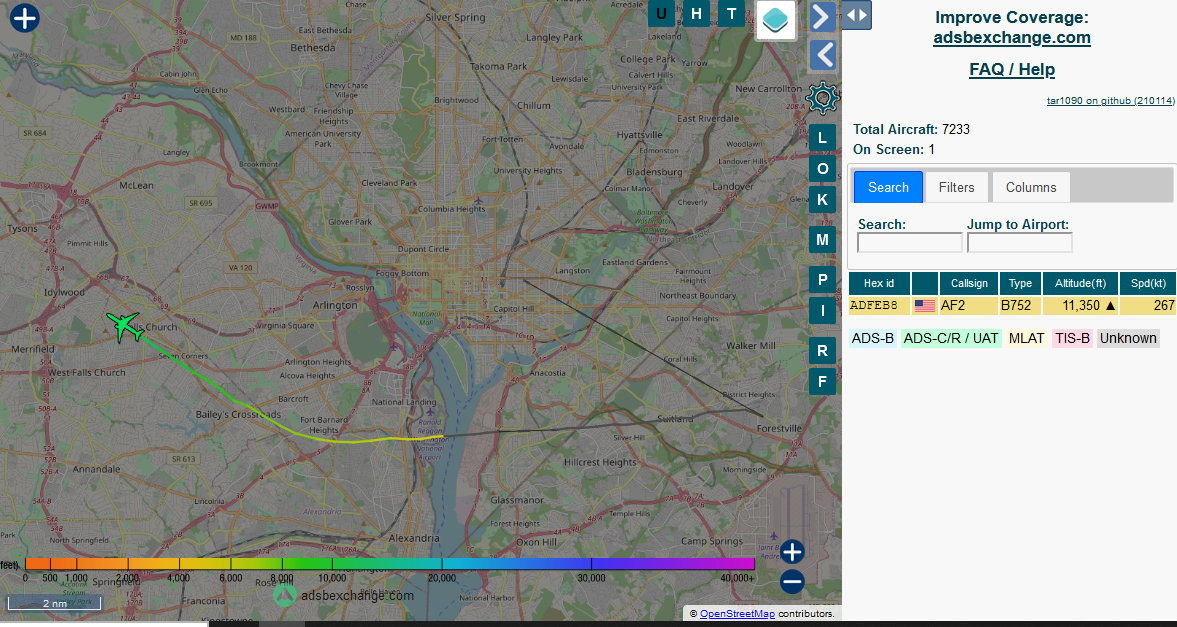Toggle the F map button
Viewport: 1177px width, 627px height.
(823, 381)
